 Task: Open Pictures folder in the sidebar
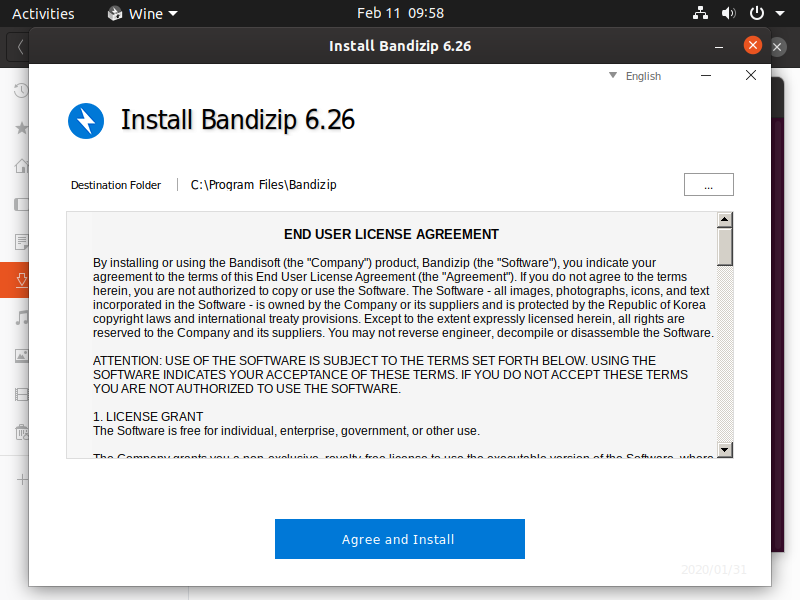20,355
